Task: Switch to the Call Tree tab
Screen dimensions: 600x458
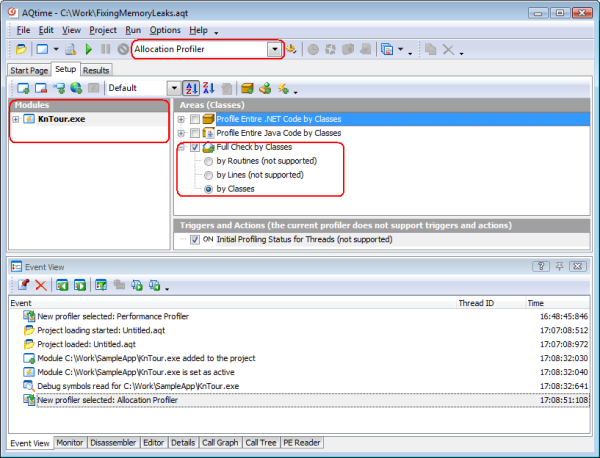Action: [261, 443]
